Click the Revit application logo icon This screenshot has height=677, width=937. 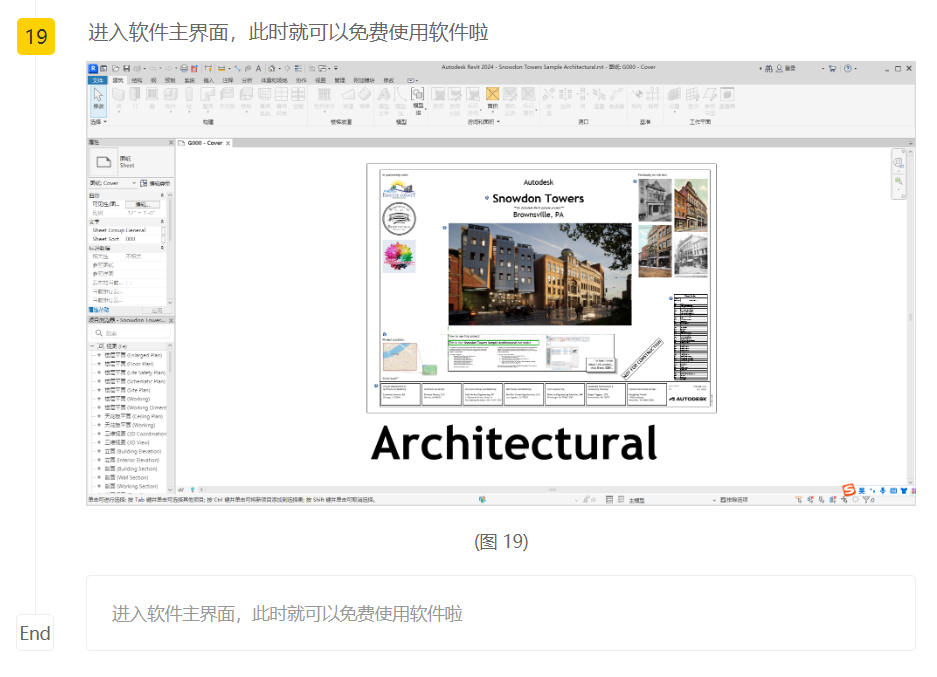click(93, 68)
